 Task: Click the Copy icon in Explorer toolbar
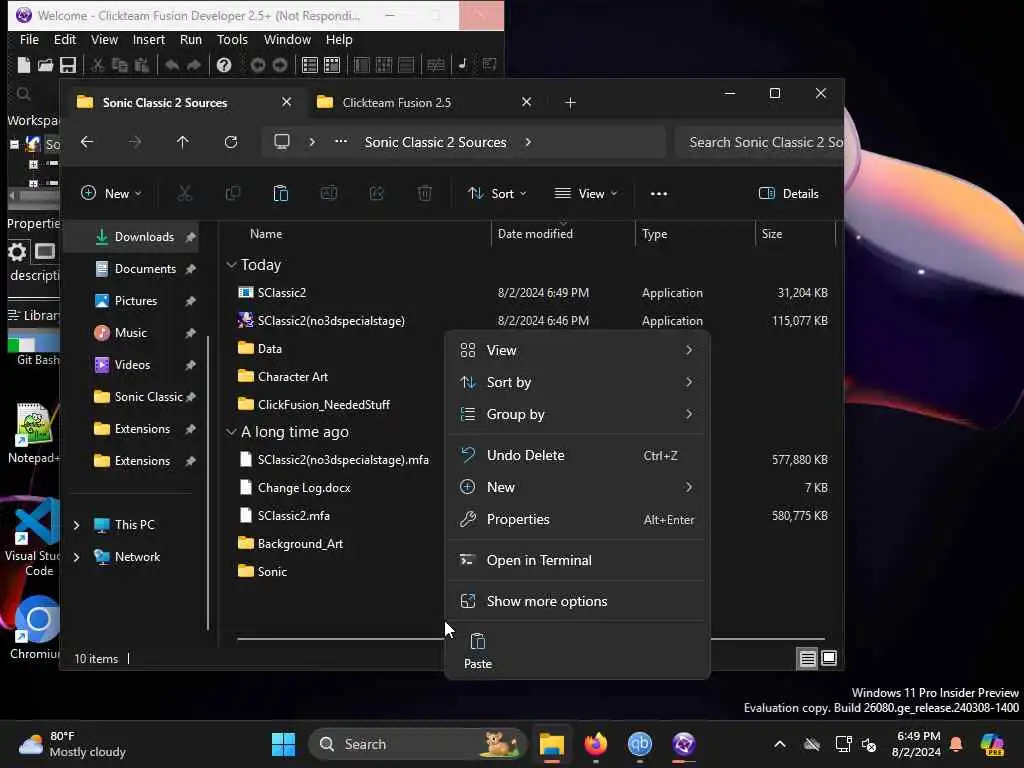232,193
